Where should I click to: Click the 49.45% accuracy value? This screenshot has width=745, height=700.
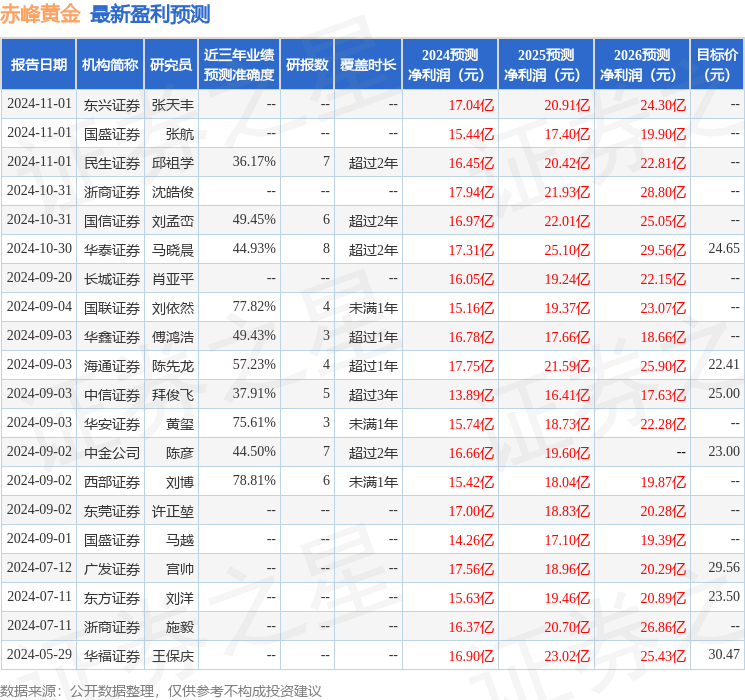coord(254,220)
